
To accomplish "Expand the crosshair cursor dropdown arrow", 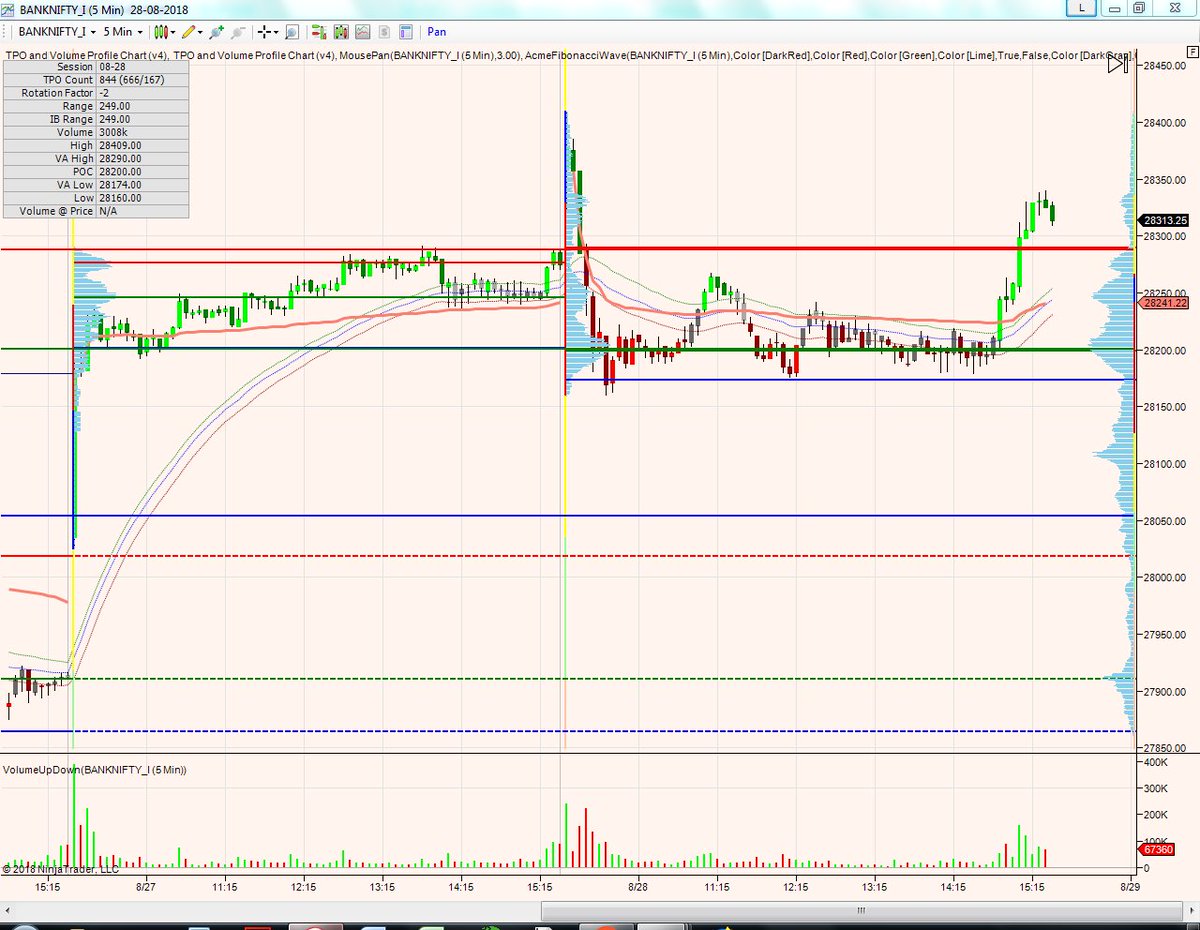I will (277, 32).
